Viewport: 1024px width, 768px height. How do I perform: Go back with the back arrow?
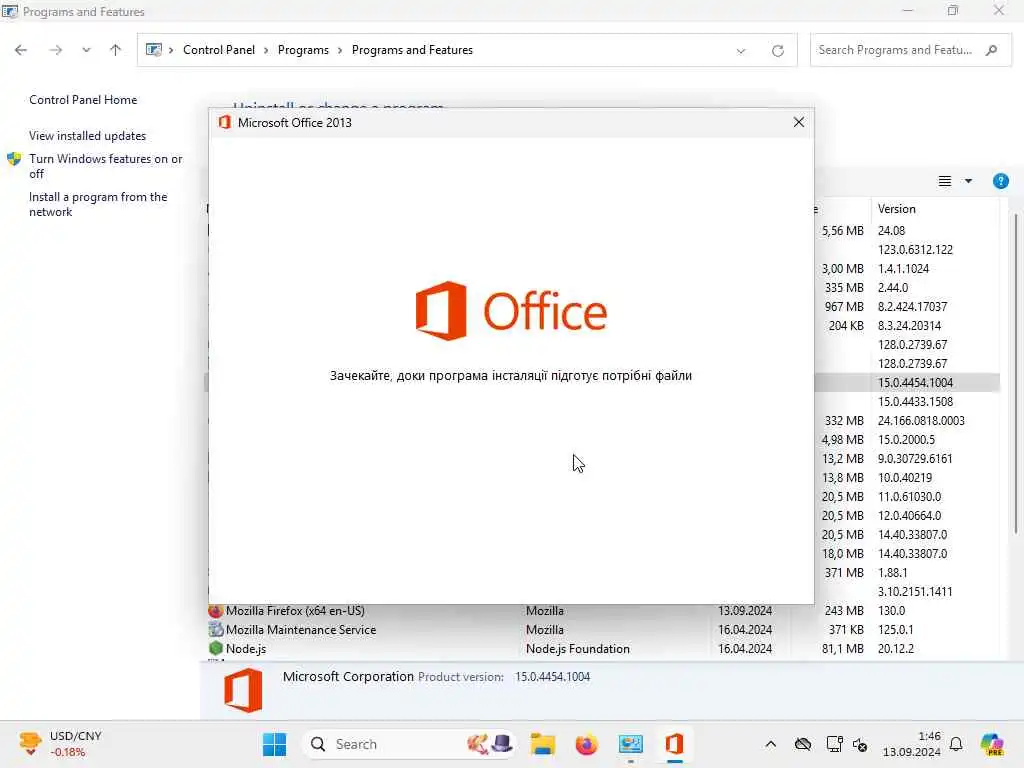(x=21, y=50)
